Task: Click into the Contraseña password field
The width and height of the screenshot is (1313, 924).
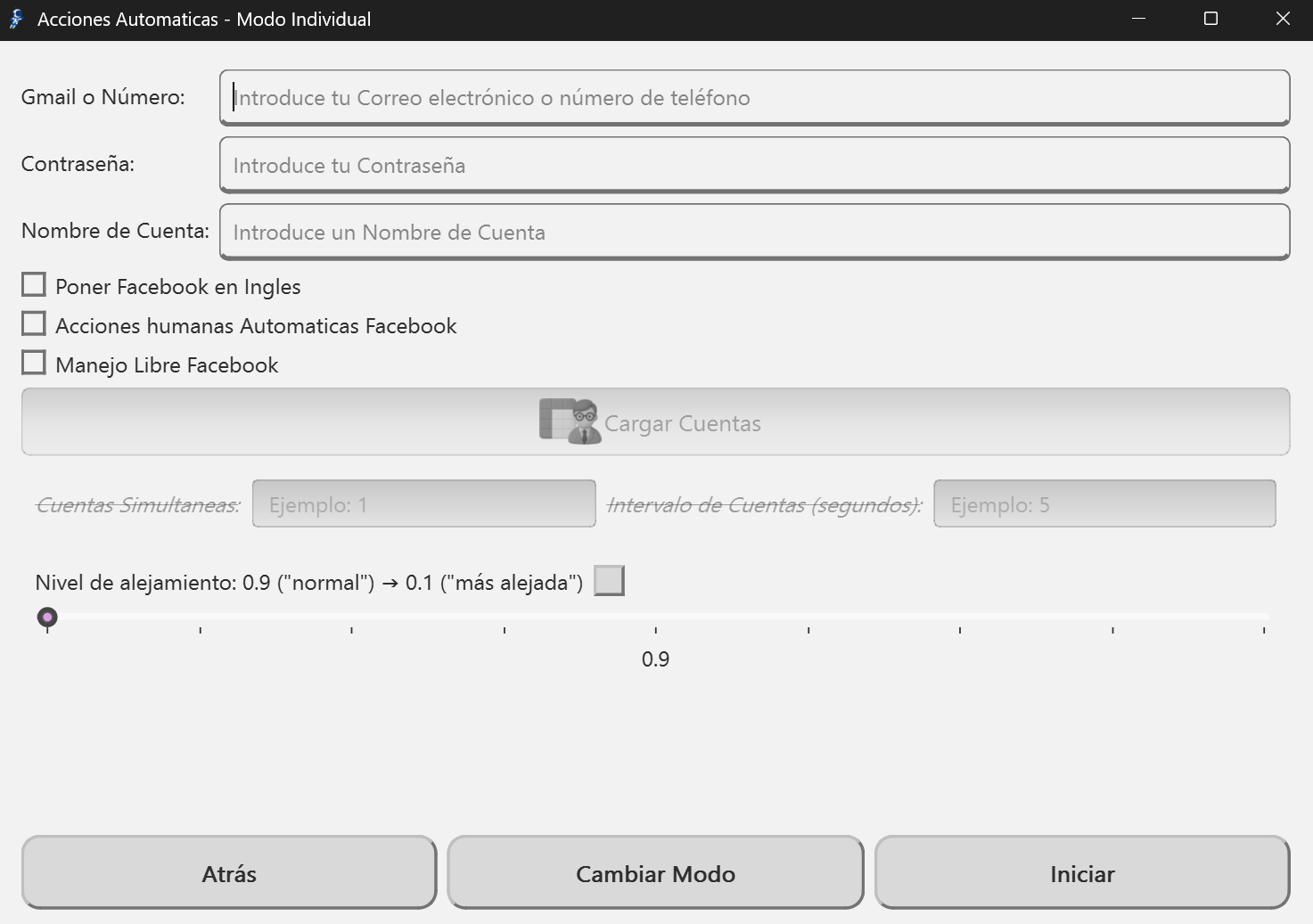Action: 754,165
